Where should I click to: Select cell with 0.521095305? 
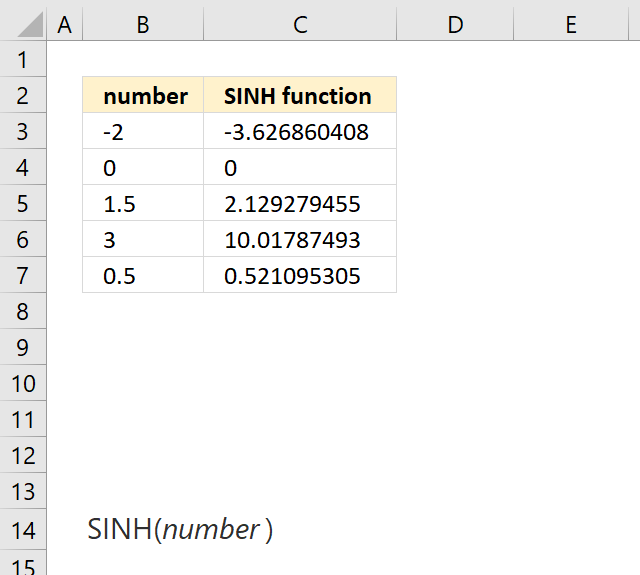(x=300, y=275)
